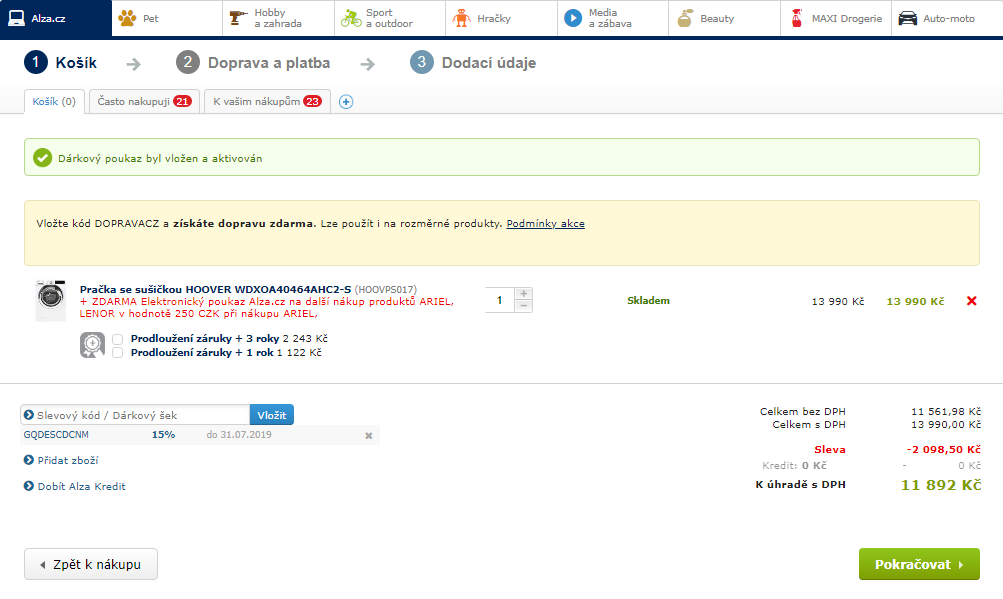Click the quantity field showing 1
1003x599 pixels.
500,300
